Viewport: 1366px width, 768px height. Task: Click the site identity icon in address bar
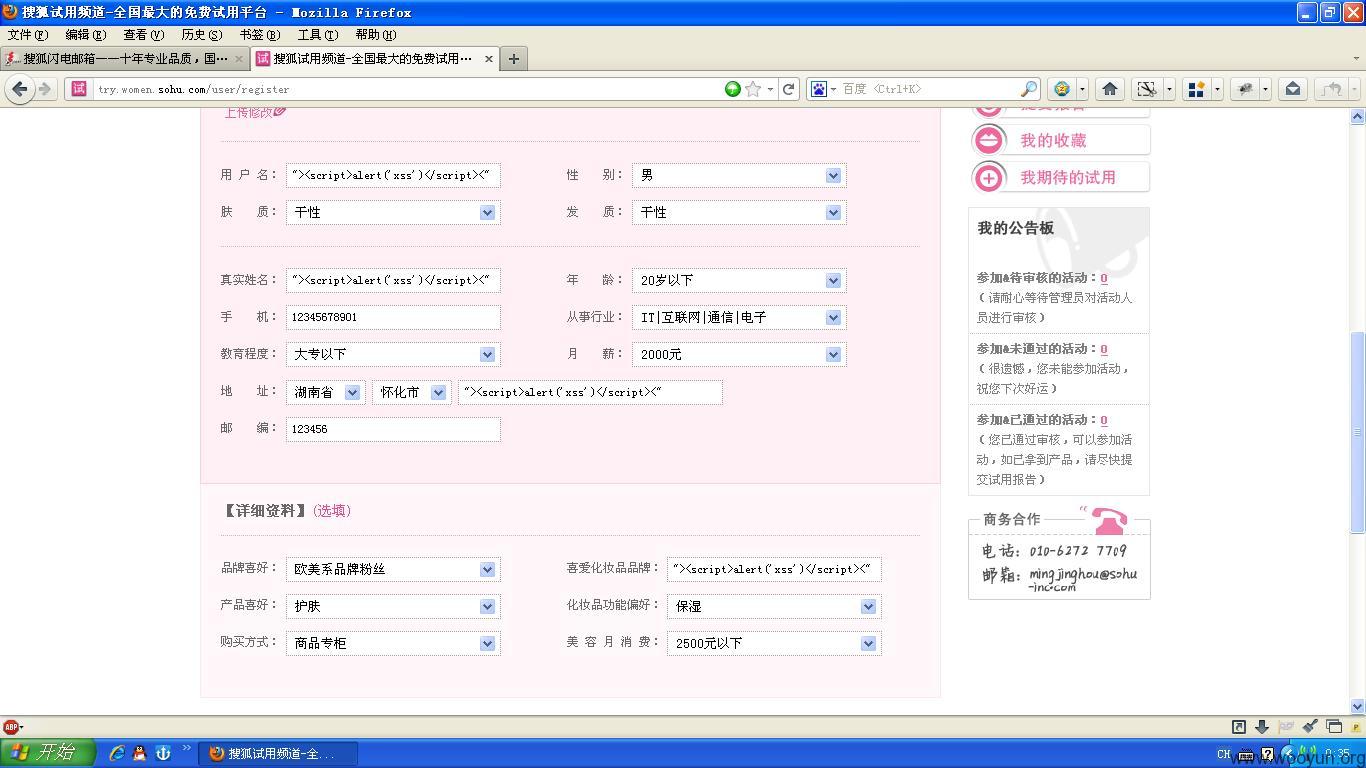[79, 89]
